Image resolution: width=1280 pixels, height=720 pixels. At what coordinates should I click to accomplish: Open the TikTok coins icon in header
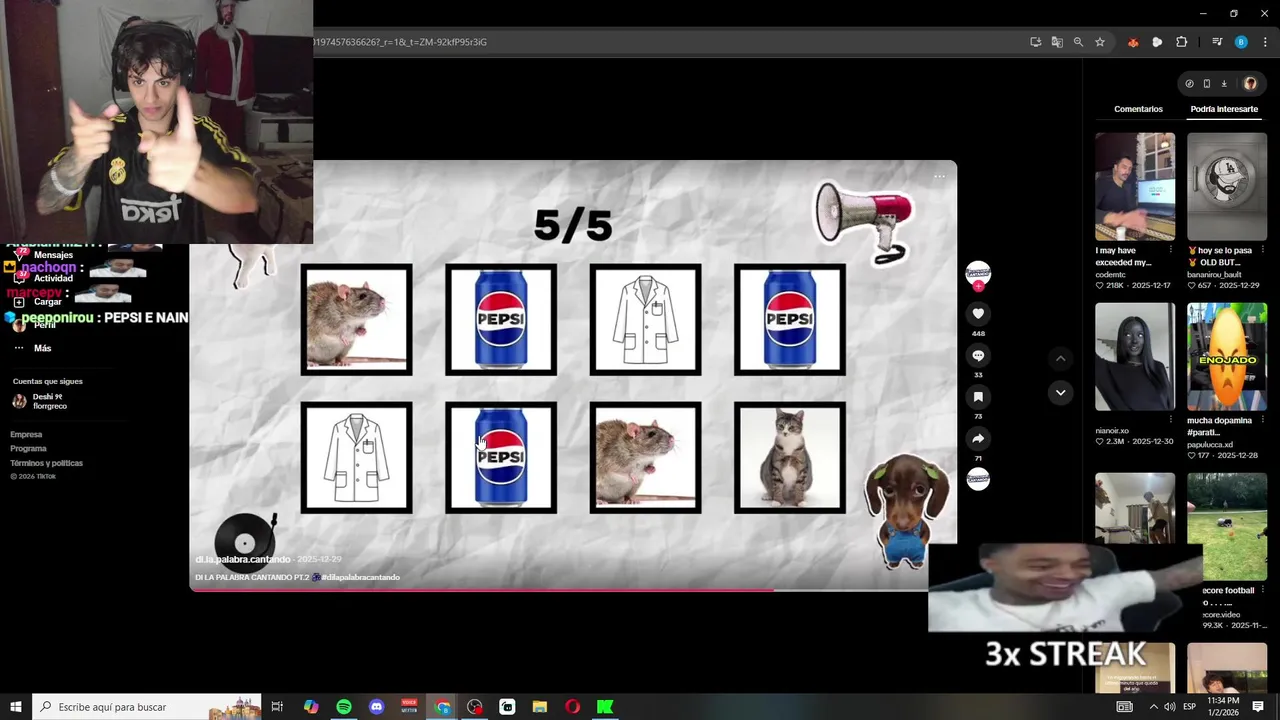(x=1189, y=84)
